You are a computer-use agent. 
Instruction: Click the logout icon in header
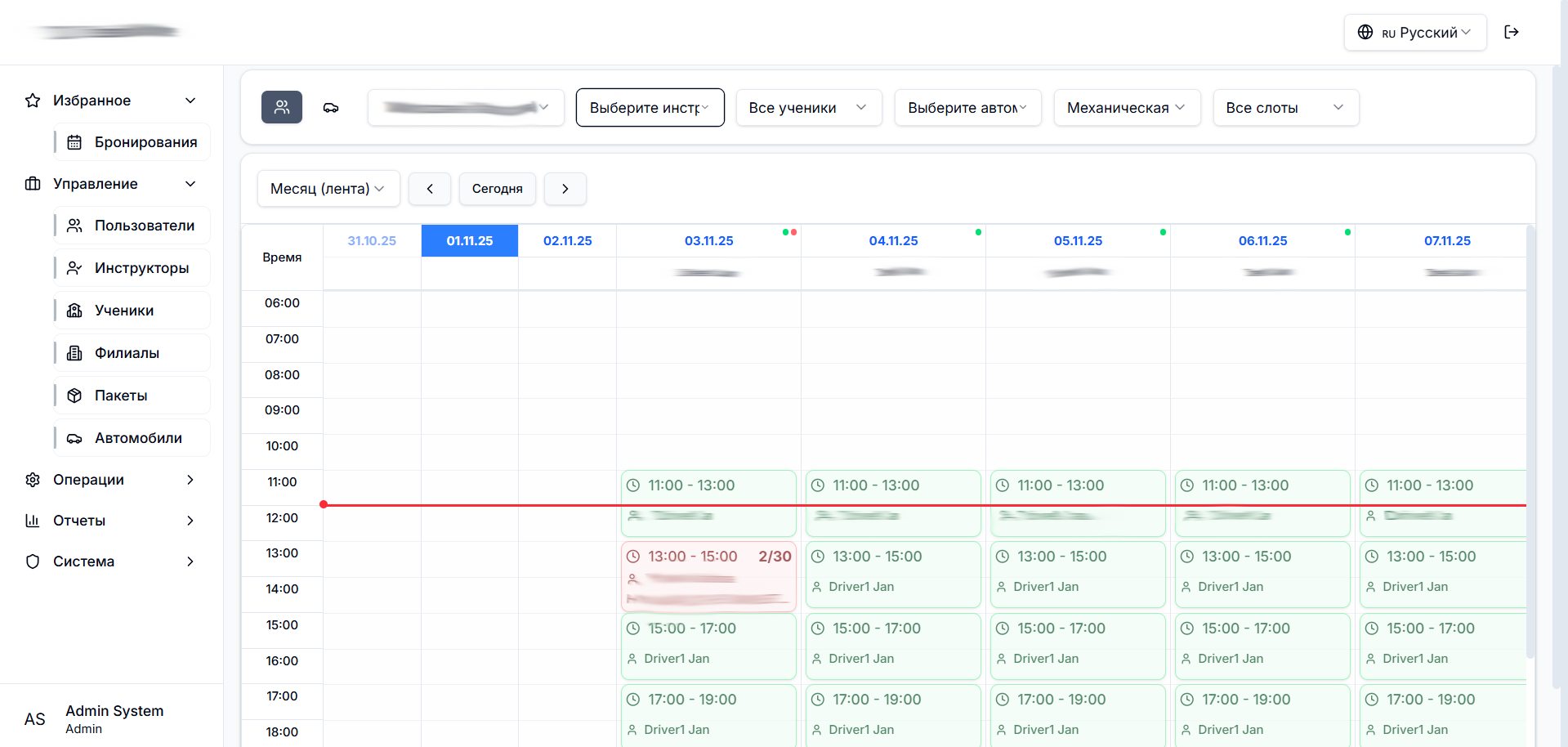(1512, 32)
